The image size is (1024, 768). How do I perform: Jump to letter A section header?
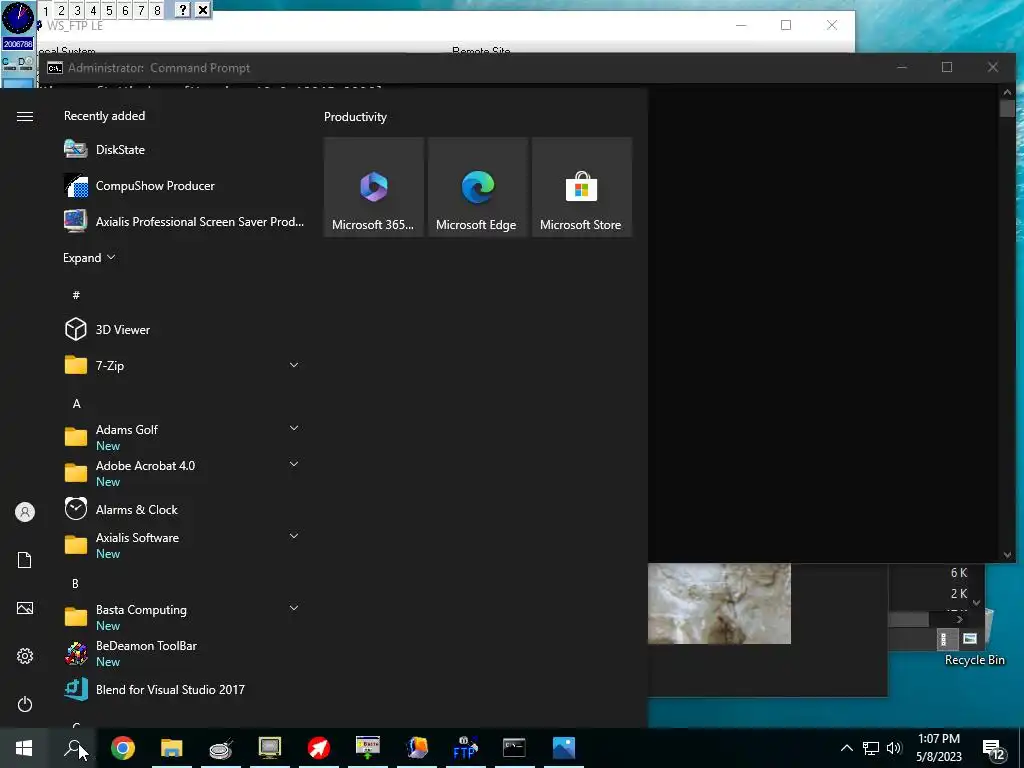76,404
